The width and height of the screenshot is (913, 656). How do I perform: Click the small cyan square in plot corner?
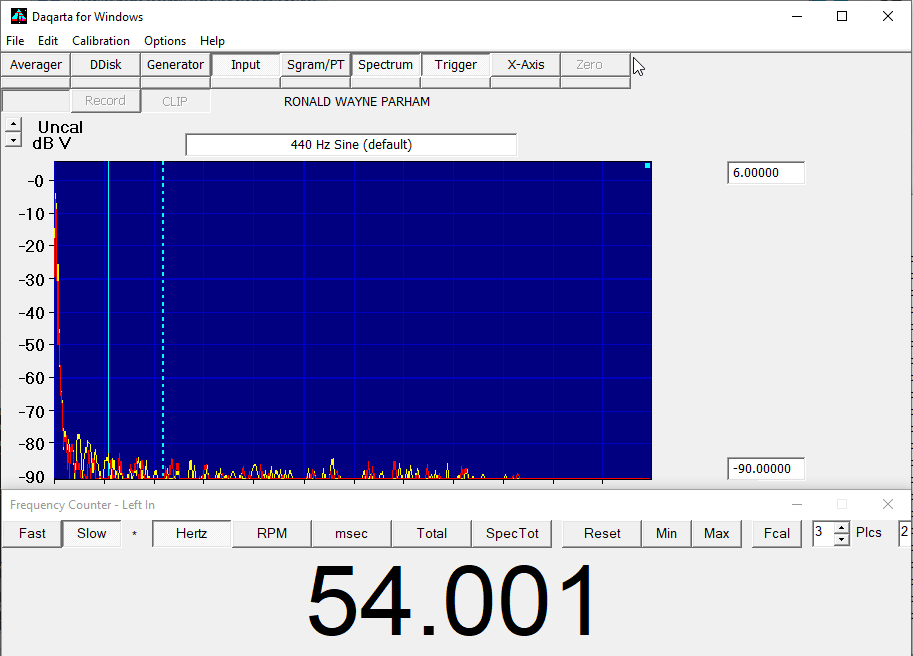[x=647, y=166]
